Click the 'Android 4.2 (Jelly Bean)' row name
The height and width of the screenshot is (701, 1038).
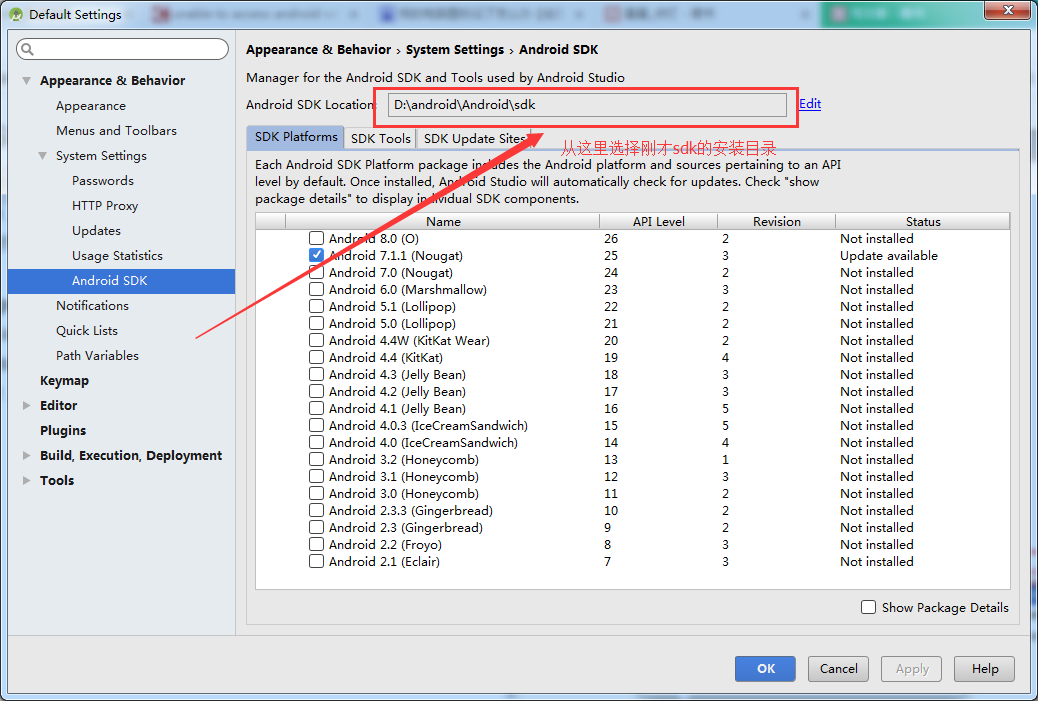tap(397, 392)
